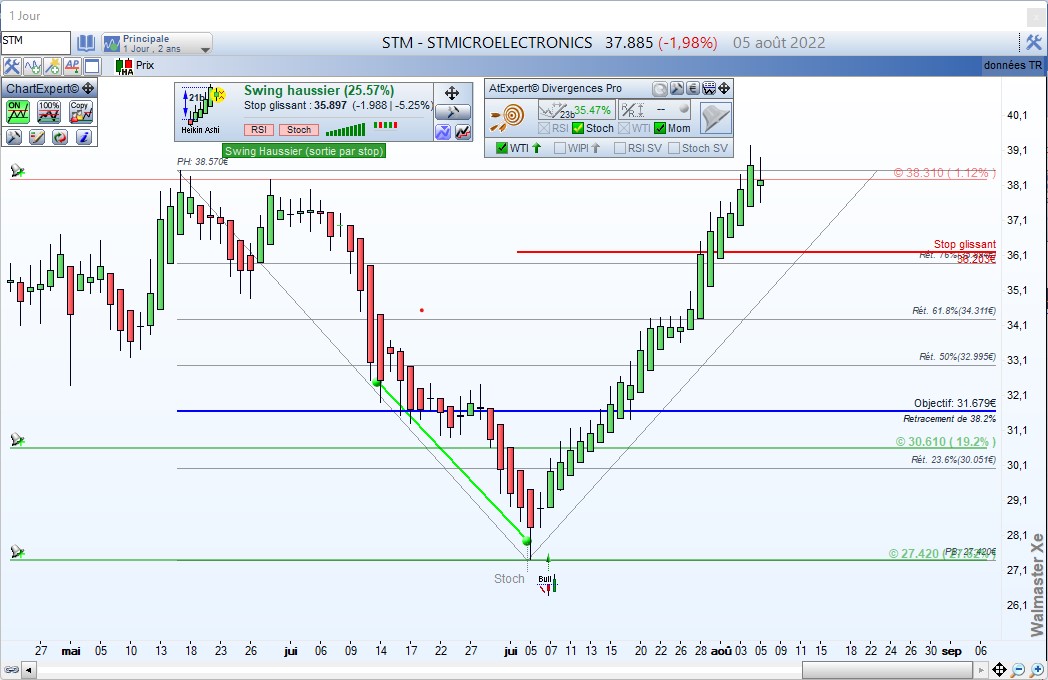Click the STM ticker input field
The height and width of the screenshot is (680, 1048).
35,42
